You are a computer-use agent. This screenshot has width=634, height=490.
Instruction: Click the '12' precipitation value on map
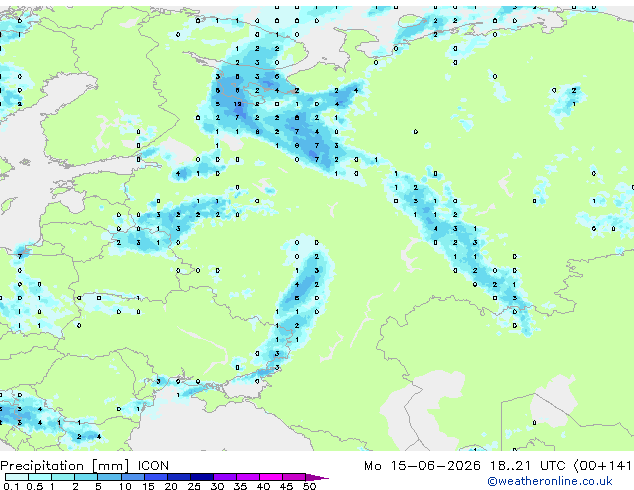(237, 104)
